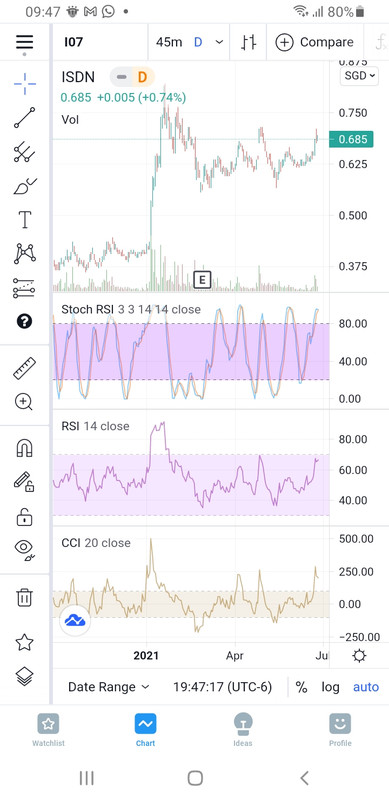
Task: Toggle auto scale mode
Action: pos(366,687)
